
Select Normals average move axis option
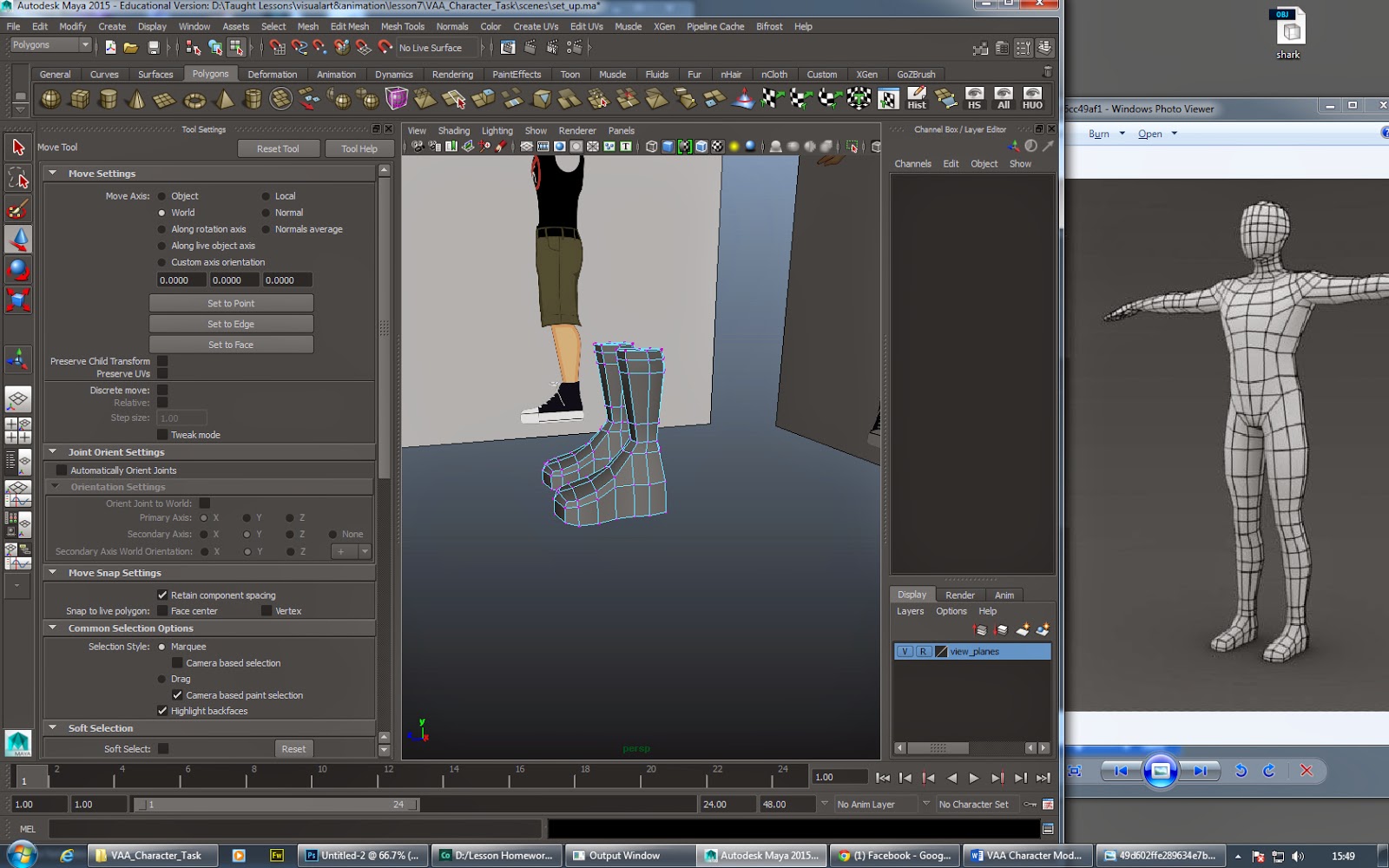pyautogui.click(x=266, y=229)
